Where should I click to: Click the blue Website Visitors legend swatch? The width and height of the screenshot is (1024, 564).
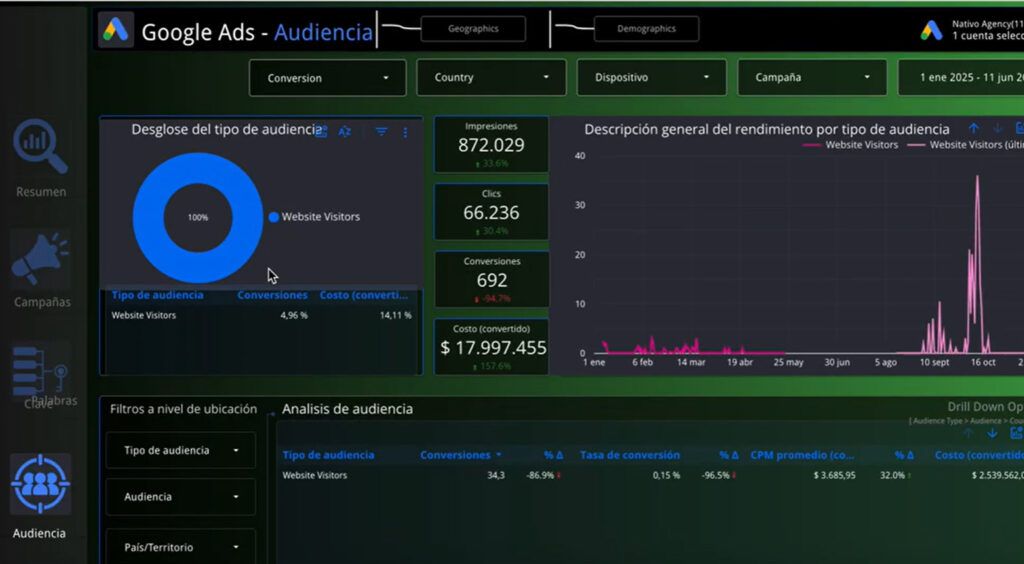point(274,217)
